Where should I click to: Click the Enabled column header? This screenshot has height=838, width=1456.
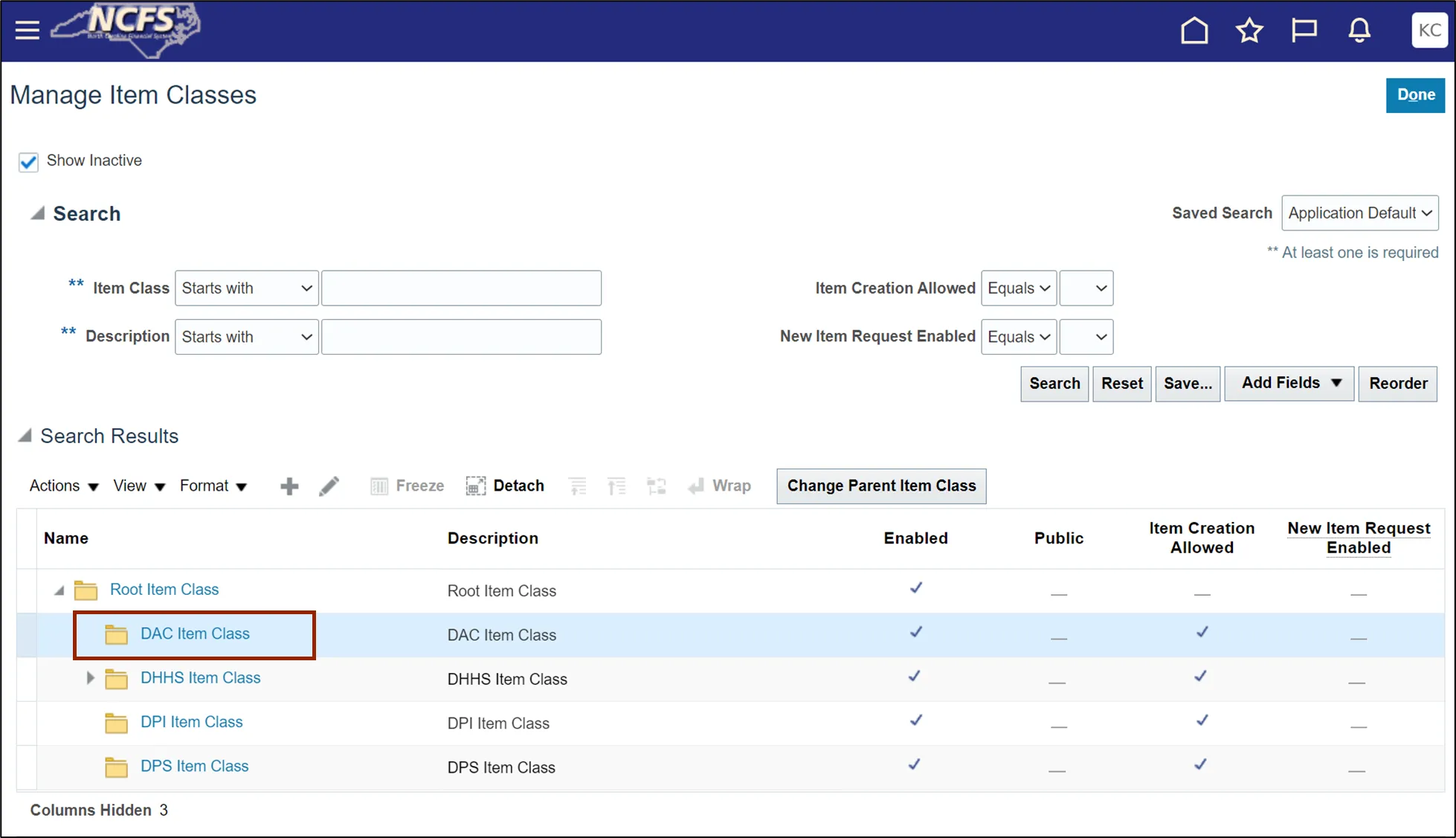tap(915, 538)
